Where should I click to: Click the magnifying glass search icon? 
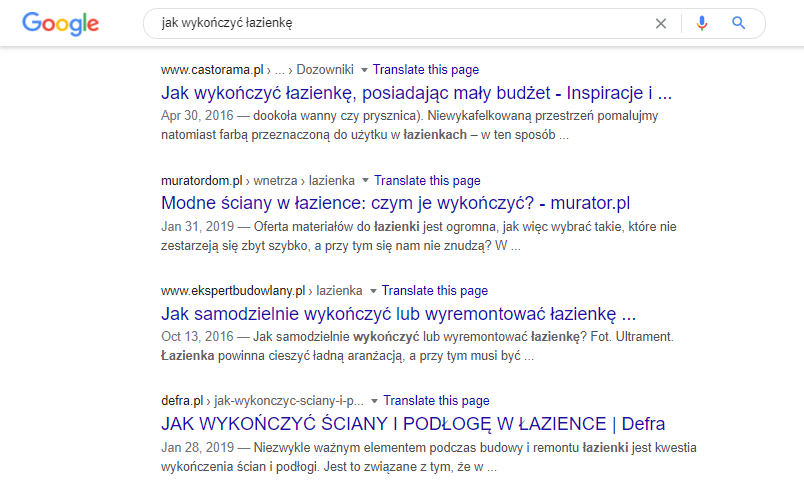click(739, 23)
